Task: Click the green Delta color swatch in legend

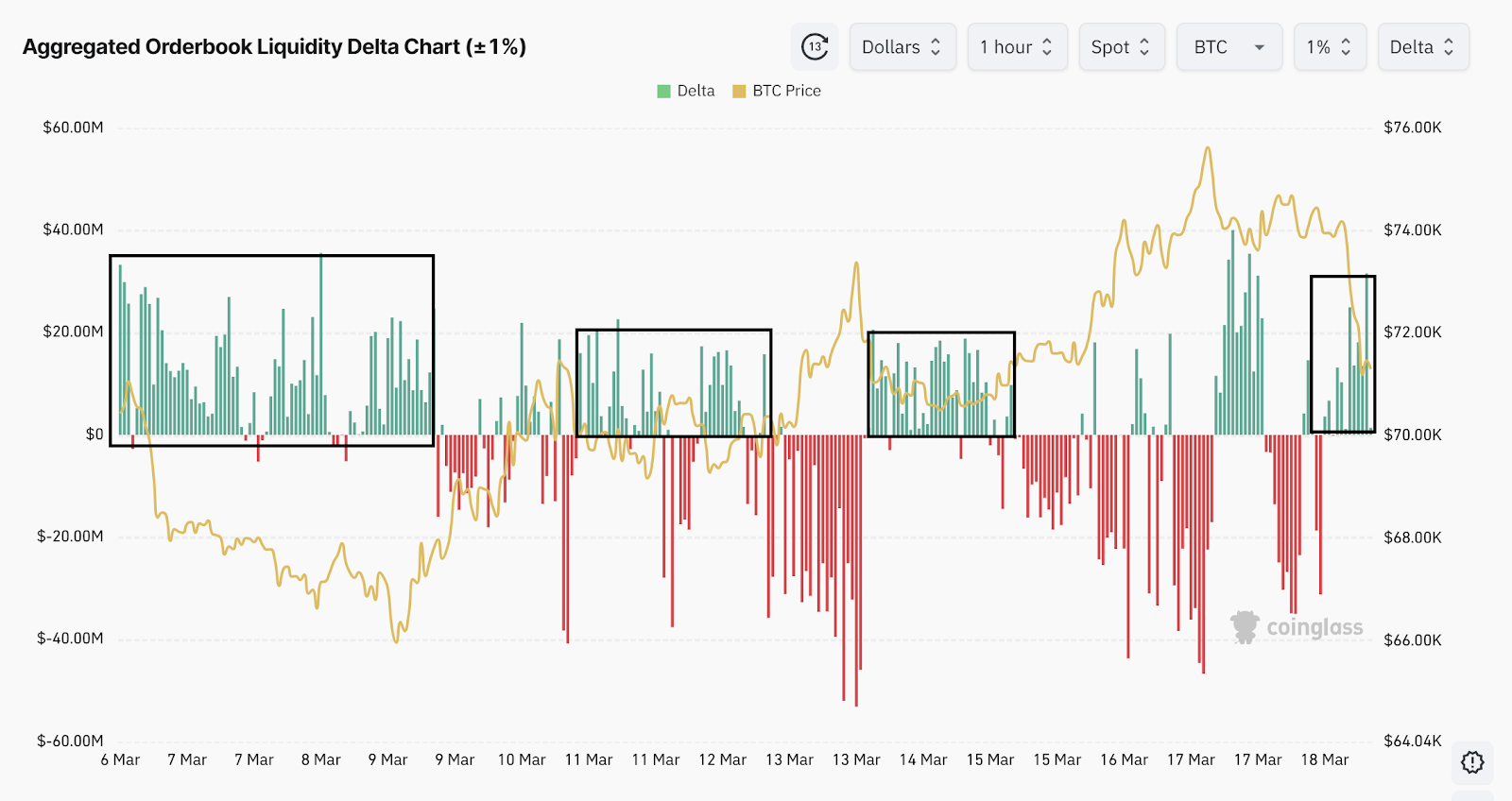Action: click(661, 90)
